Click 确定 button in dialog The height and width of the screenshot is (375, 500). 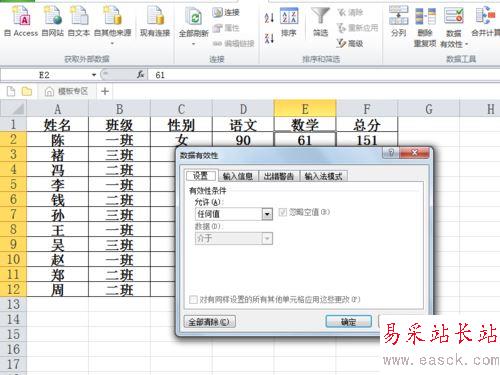[x=348, y=322]
